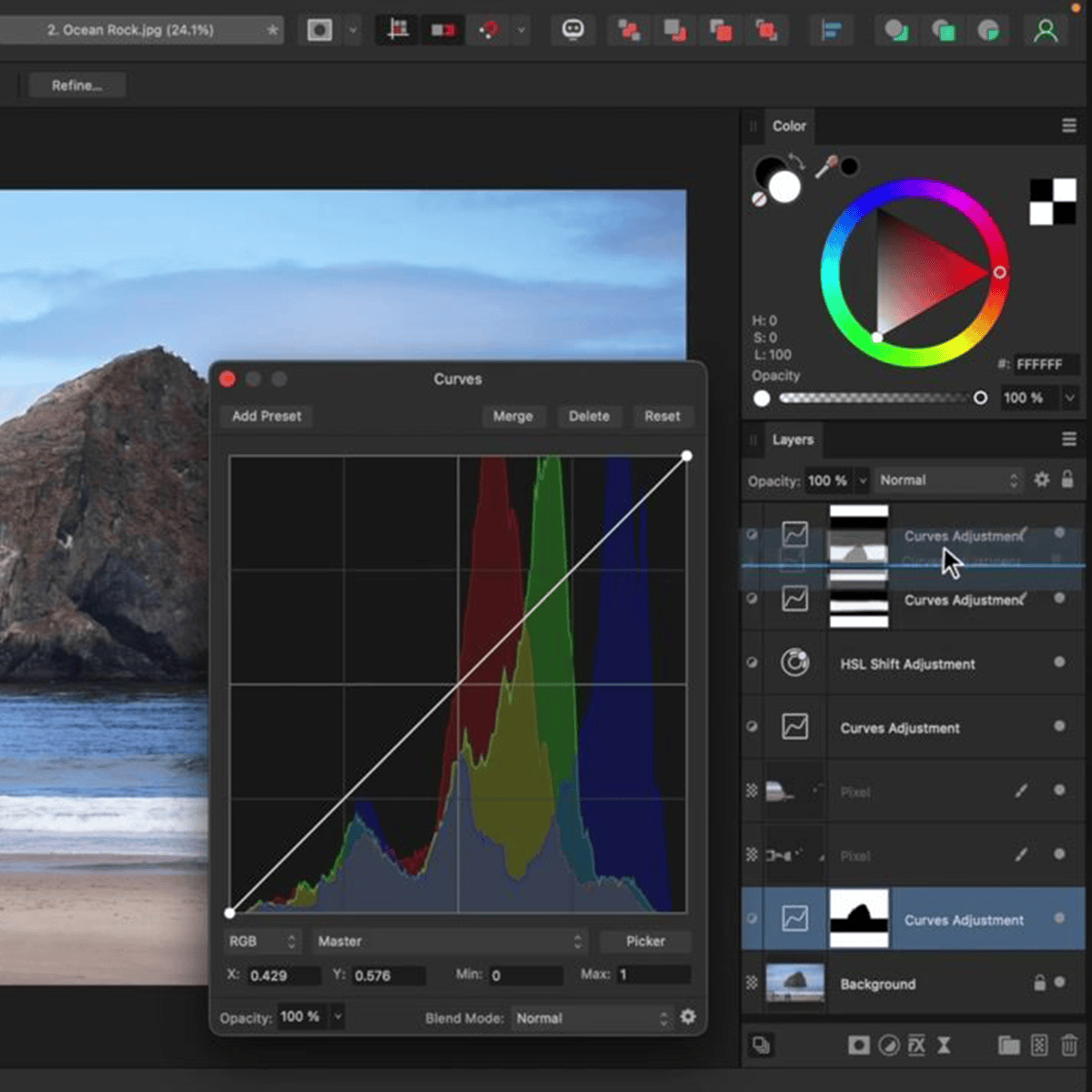Open the Live Filters hourglass icon
The image size is (1092, 1092).
pos(944,1046)
